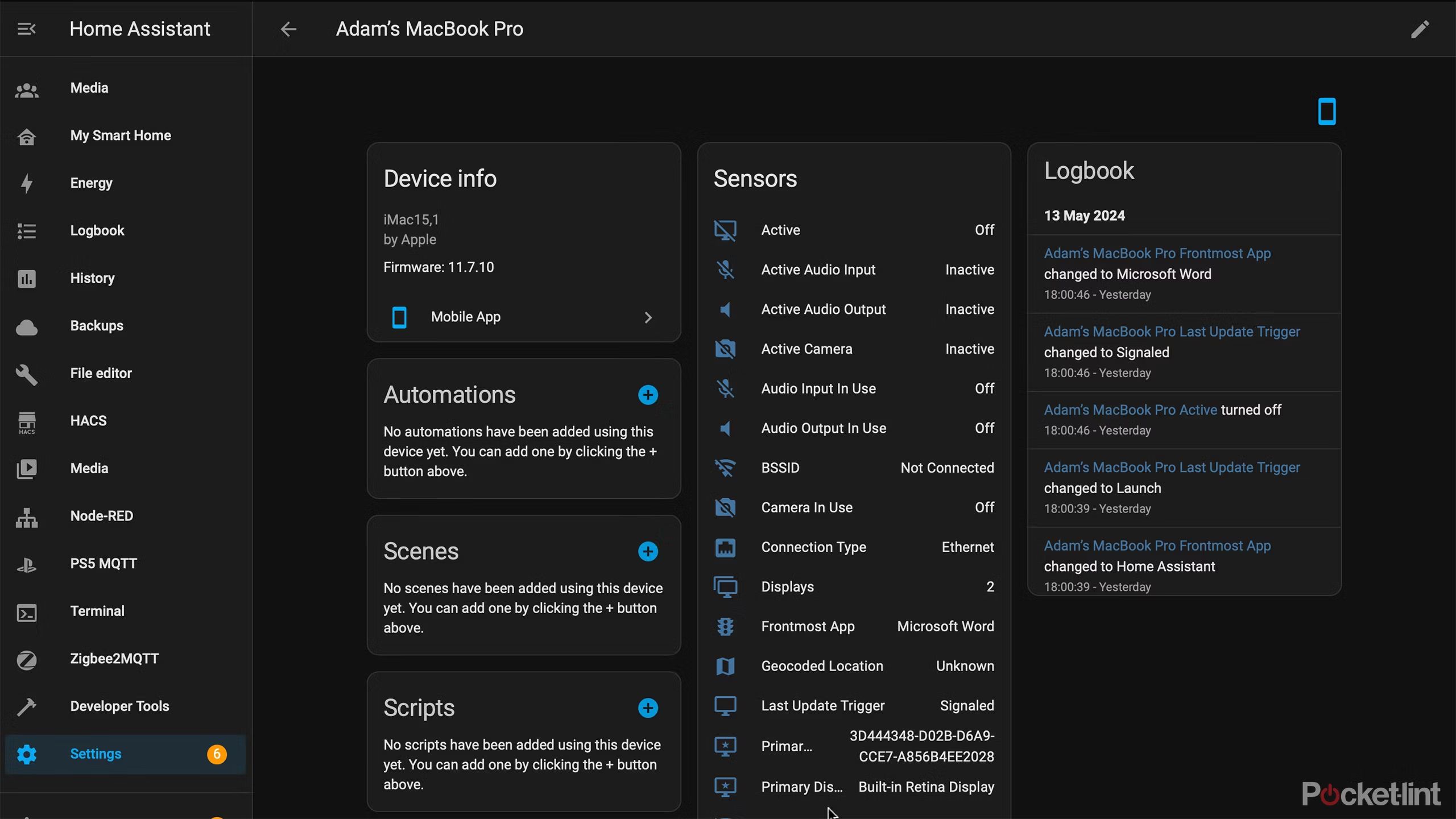Open Active Camera sensor details
This screenshot has height=819, width=1456.
[x=854, y=349]
